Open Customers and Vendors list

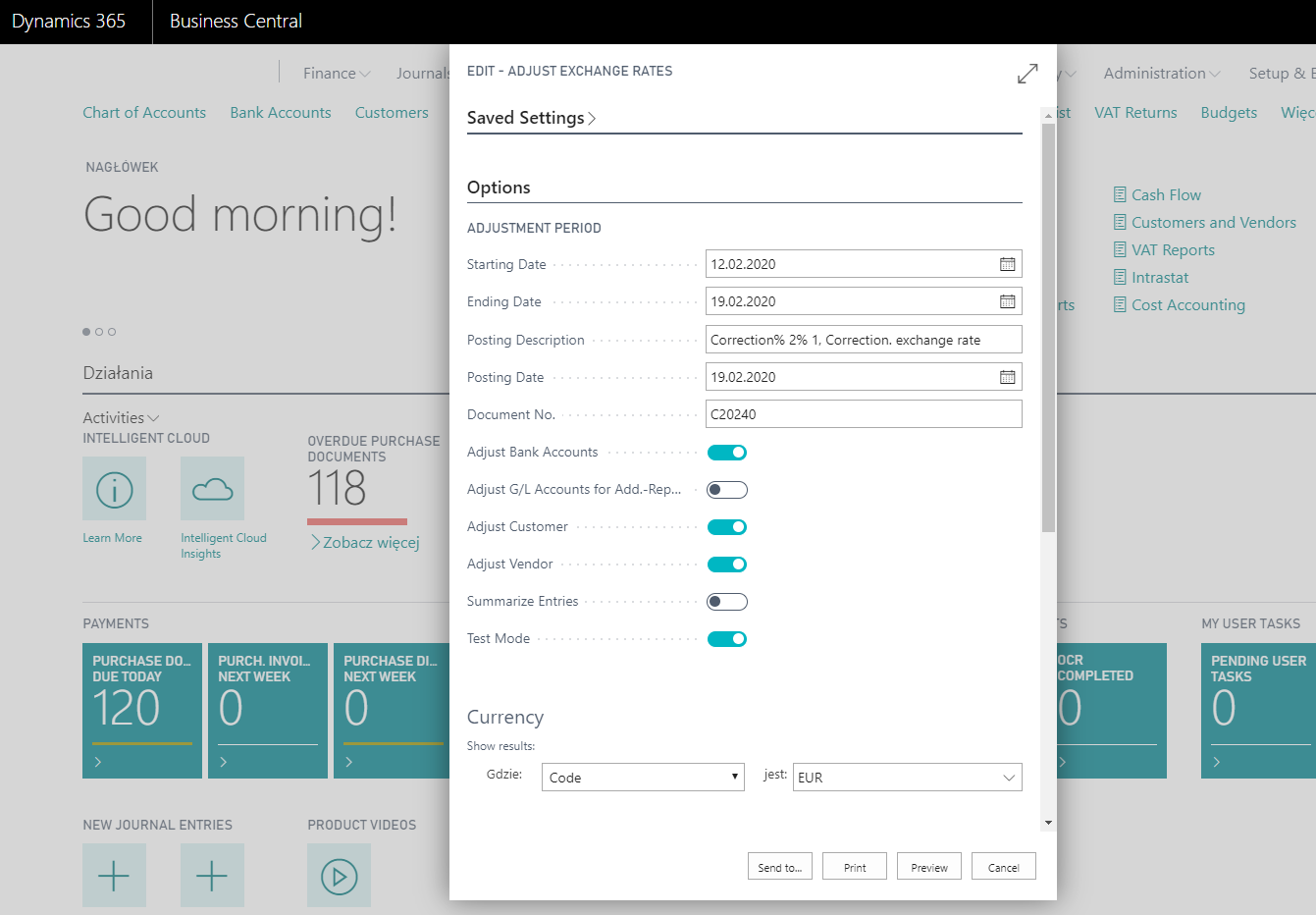1204,222
